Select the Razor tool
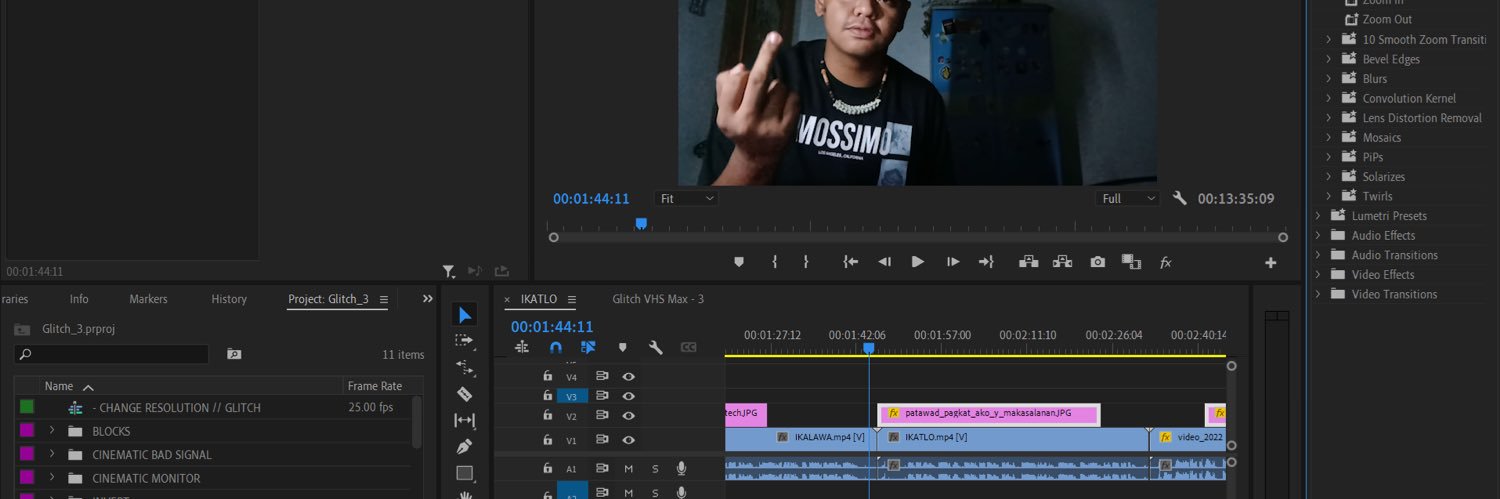 (464, 394)
